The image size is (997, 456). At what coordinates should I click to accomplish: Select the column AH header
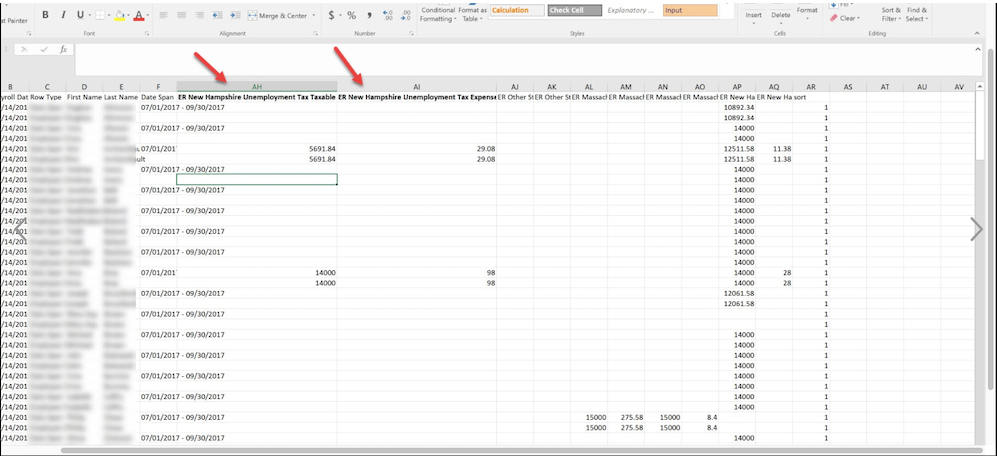coord(257,87)
